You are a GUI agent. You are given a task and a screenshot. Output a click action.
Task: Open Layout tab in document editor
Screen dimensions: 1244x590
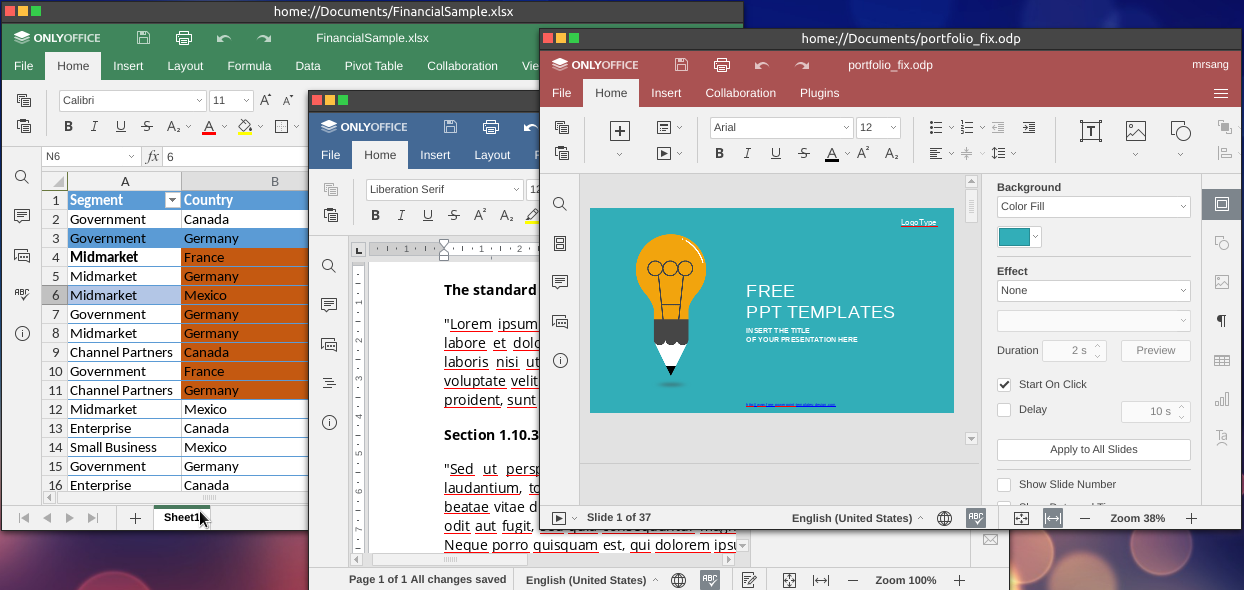[492, 155]
